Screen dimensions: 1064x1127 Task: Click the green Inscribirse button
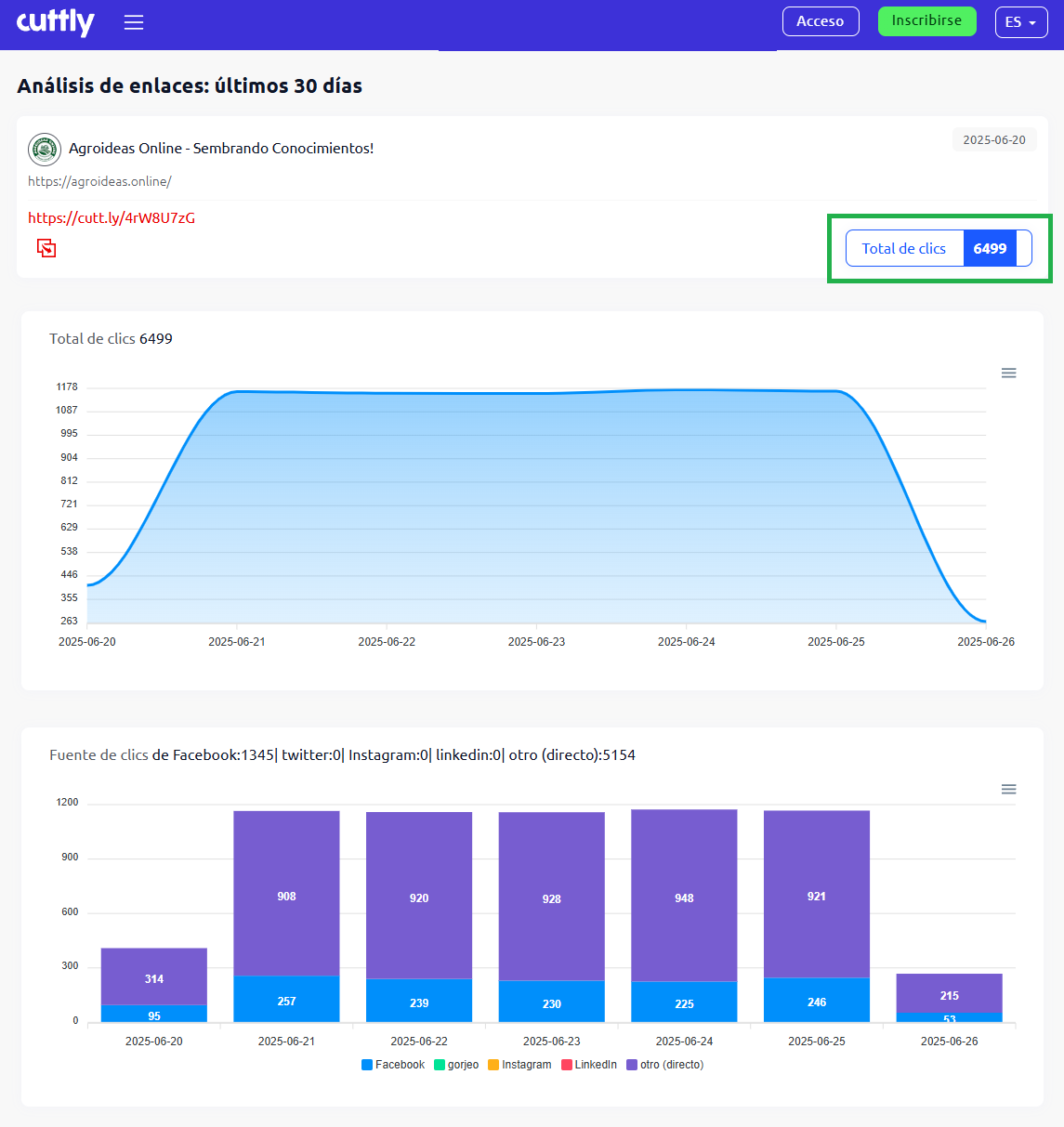[x=926, y=21]
